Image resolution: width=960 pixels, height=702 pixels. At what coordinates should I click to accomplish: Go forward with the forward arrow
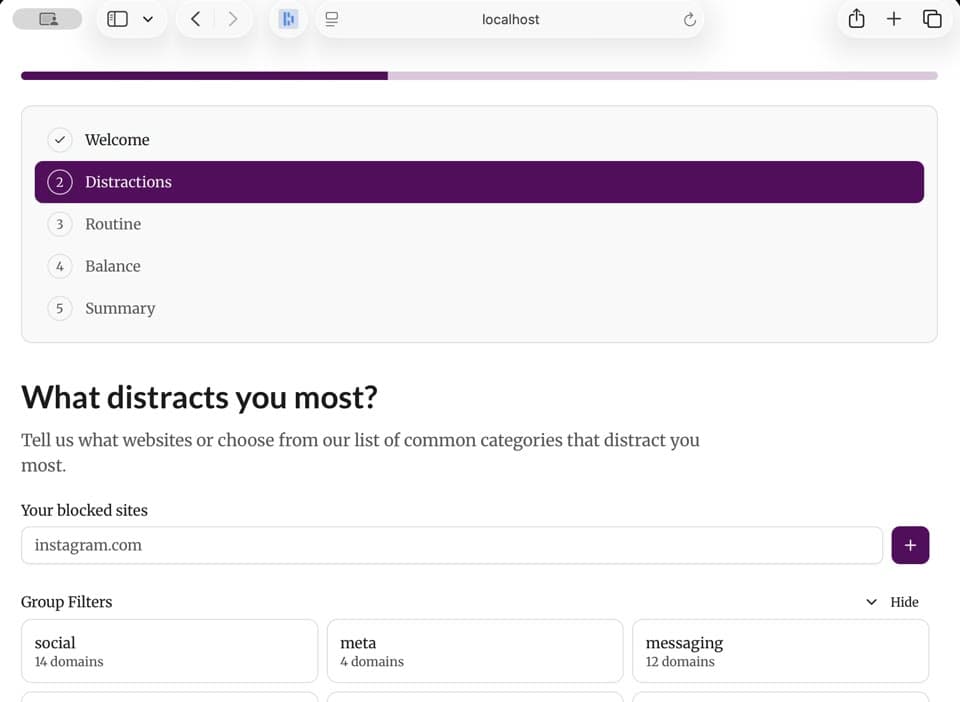[233, 19]
